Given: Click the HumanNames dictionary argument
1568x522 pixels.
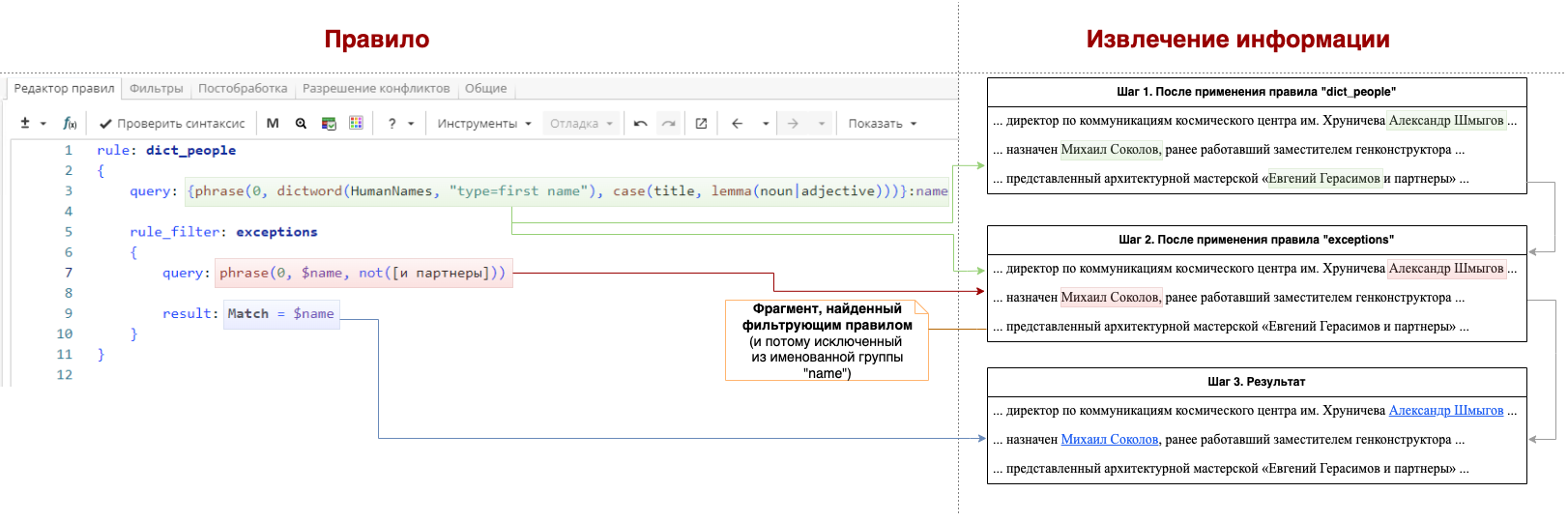Looking at the screenshot, I should point(392,191).
